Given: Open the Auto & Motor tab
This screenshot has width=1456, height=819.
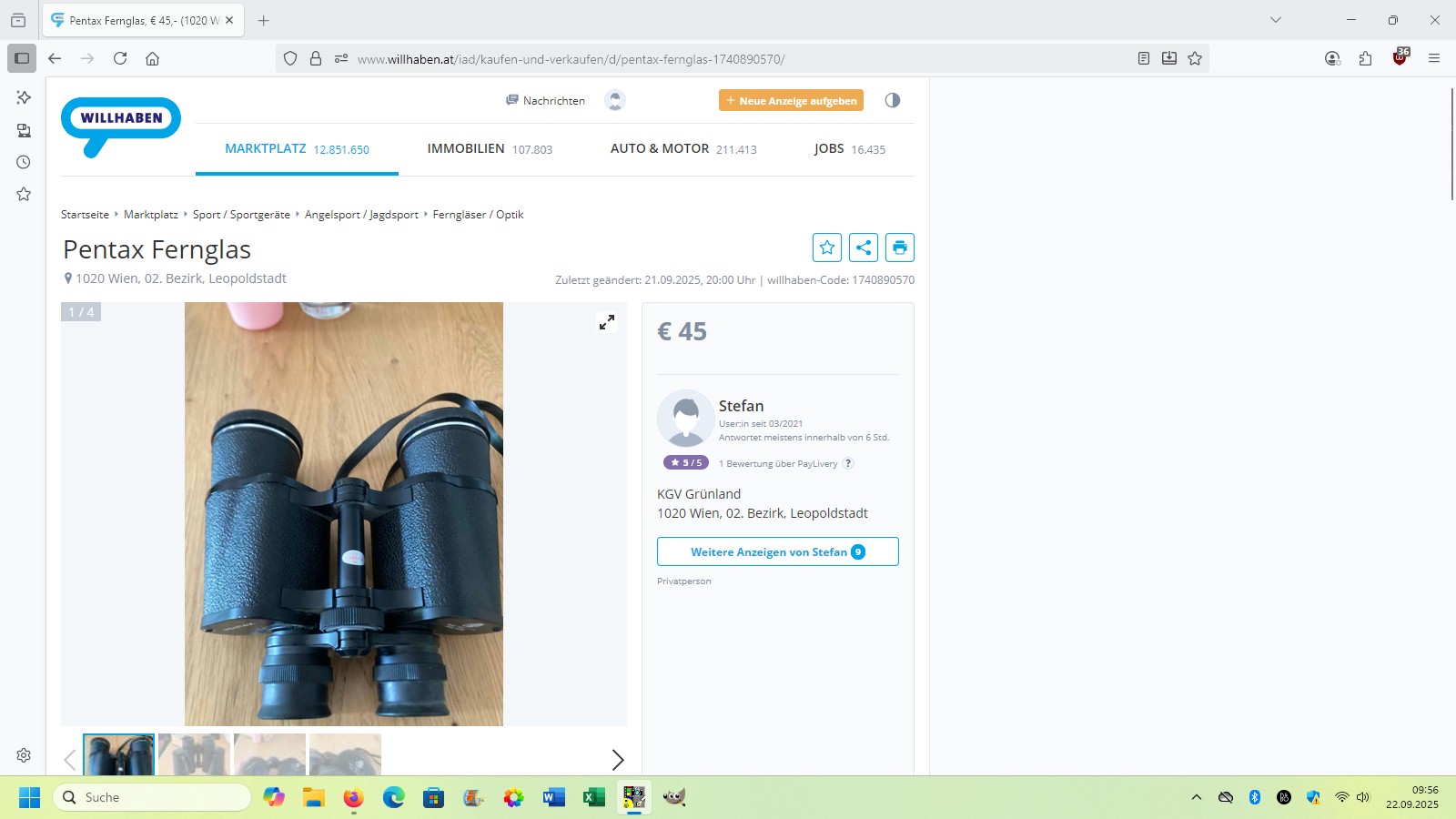Looking at the screenshot, I should point(682,149).
